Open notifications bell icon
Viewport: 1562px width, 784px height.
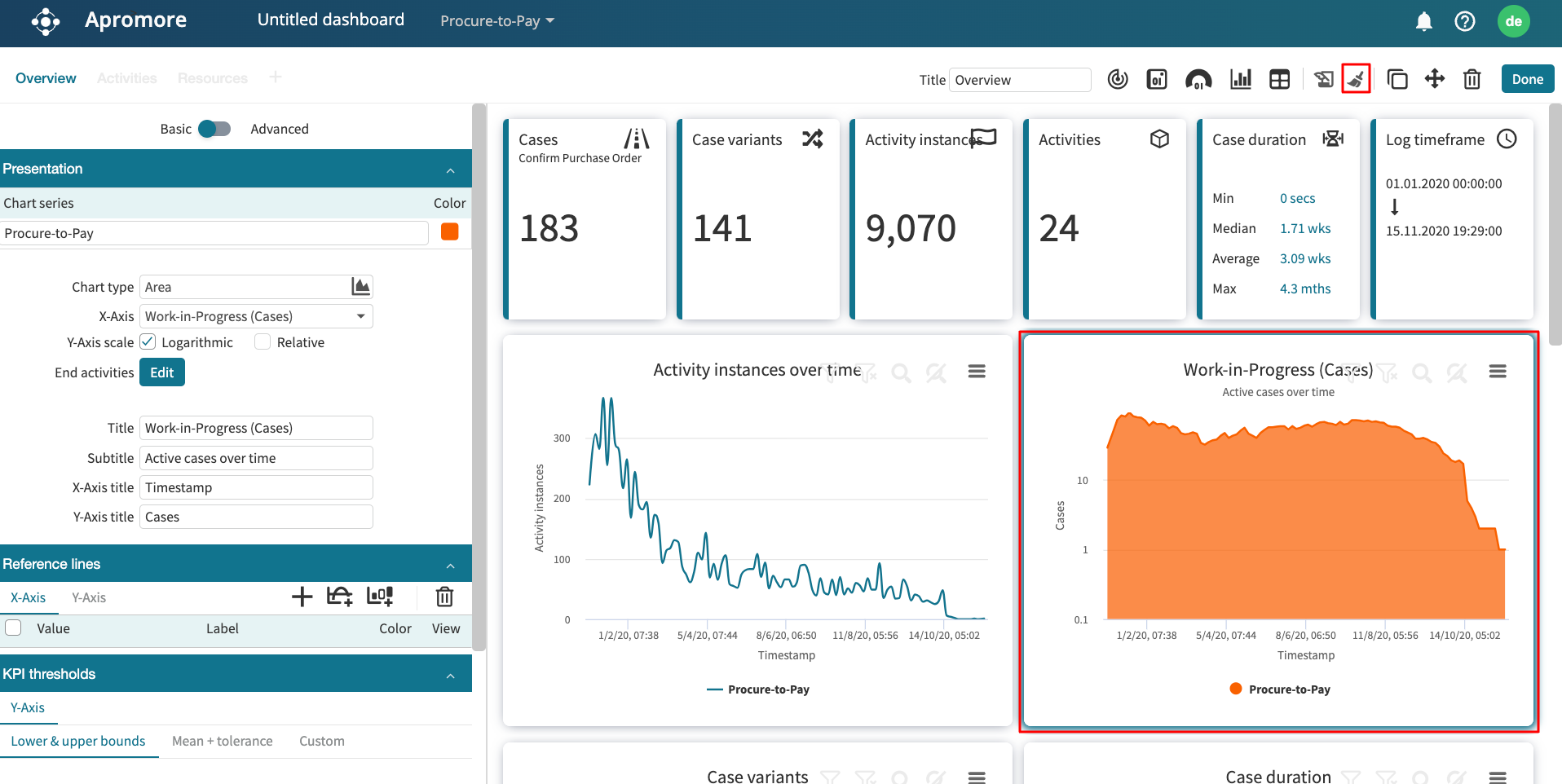click(x=1423, y=21)
